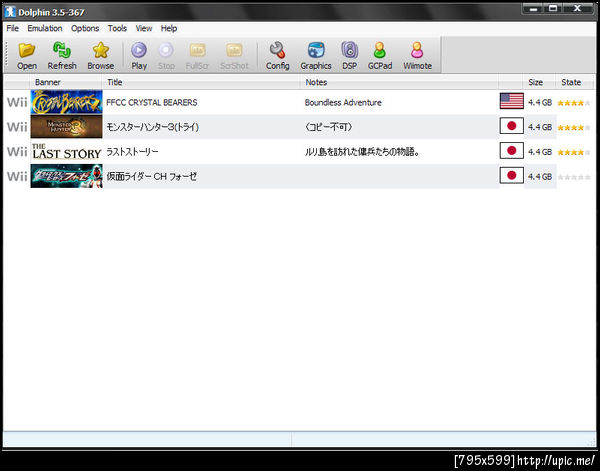Open the View menu
Screen dimensions: 600x471
tap(144, 28)
